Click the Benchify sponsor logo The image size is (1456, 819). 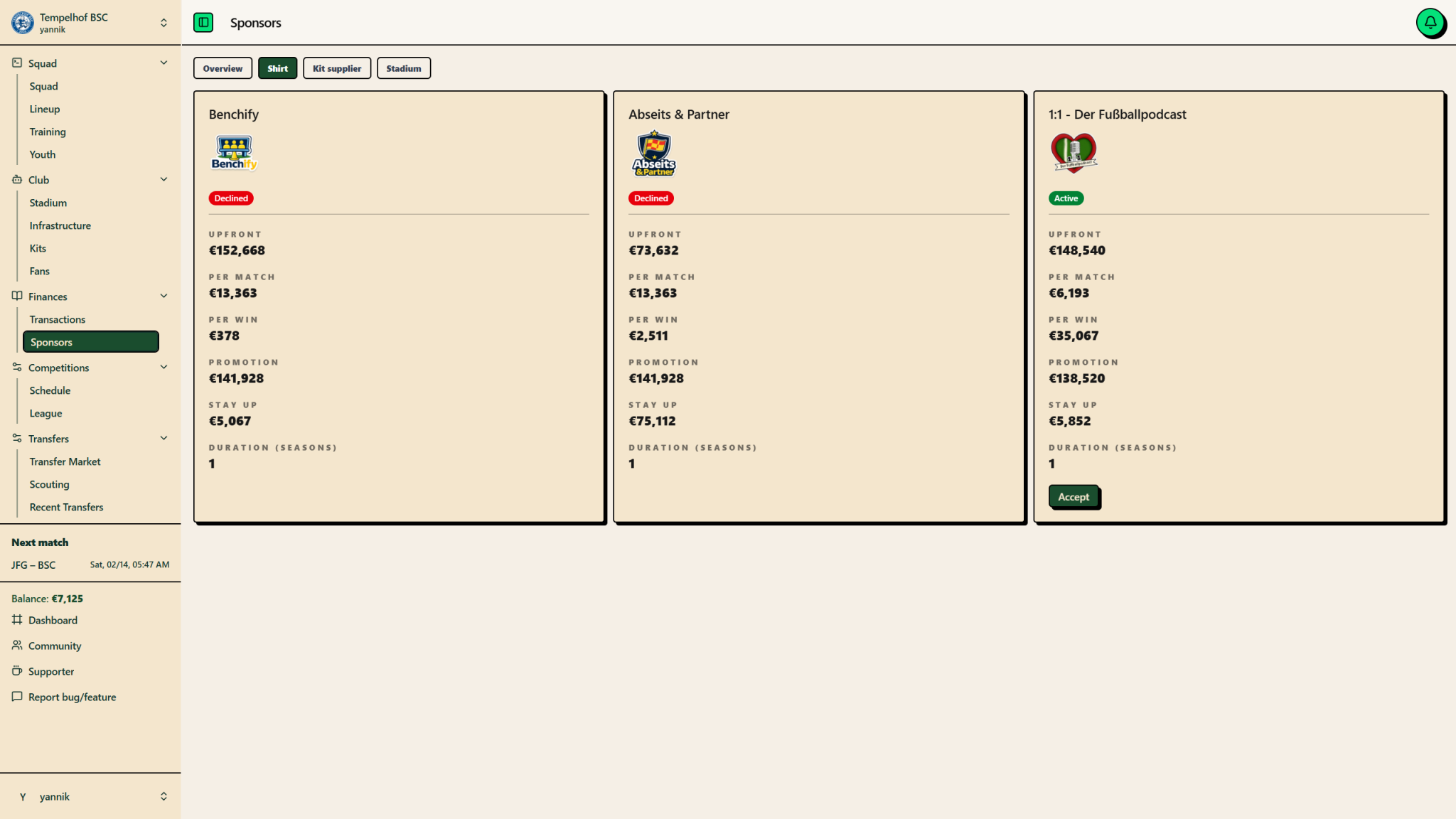234,153
